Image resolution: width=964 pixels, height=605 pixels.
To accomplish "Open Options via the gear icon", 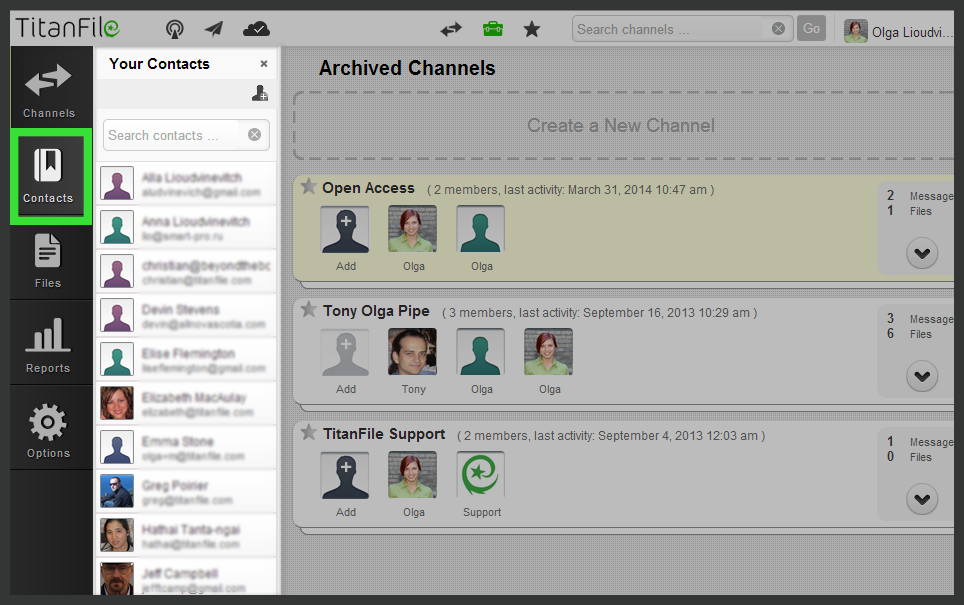I will pyautogui.click(x=50, y=428).
